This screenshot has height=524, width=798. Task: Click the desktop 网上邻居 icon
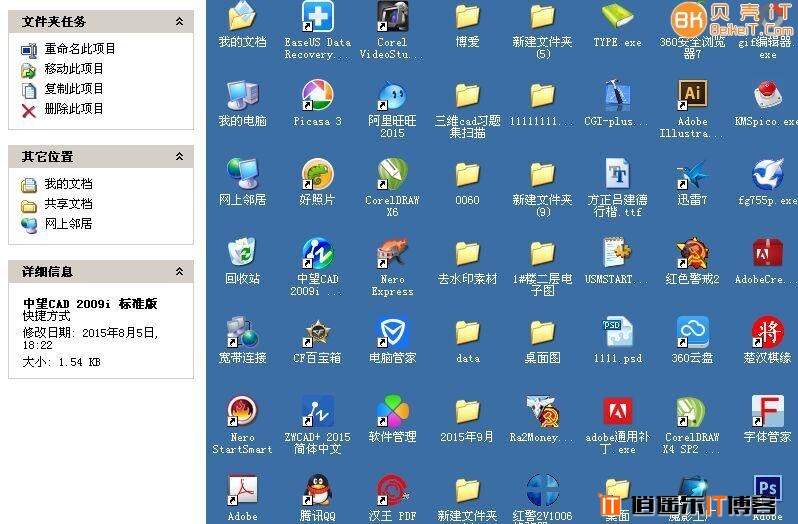pyautogui.click(x=242, y=173)
